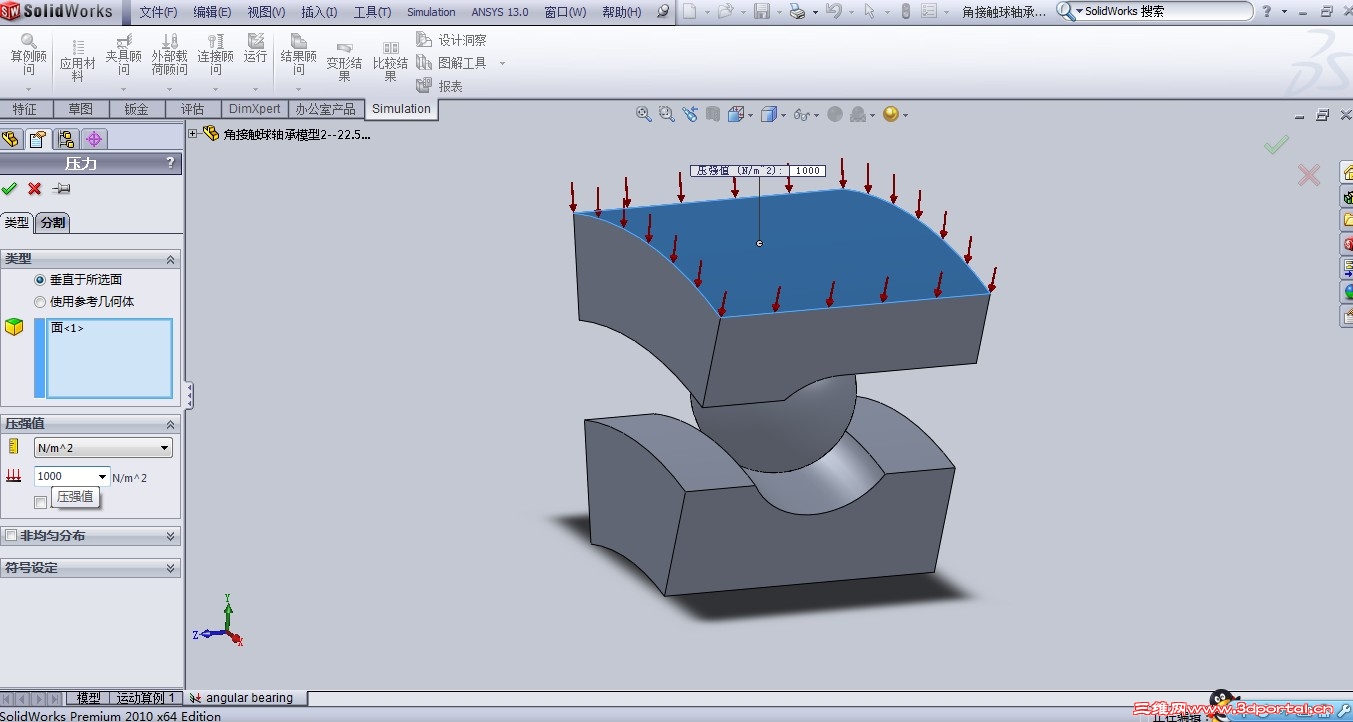Click the Undo arrow icon
The image size is (1353, 722).
click(833, 12)
